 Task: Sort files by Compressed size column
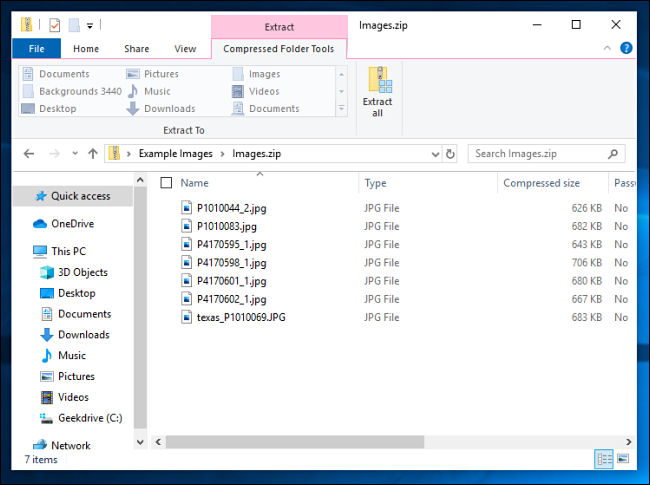(x=541, y=183)
